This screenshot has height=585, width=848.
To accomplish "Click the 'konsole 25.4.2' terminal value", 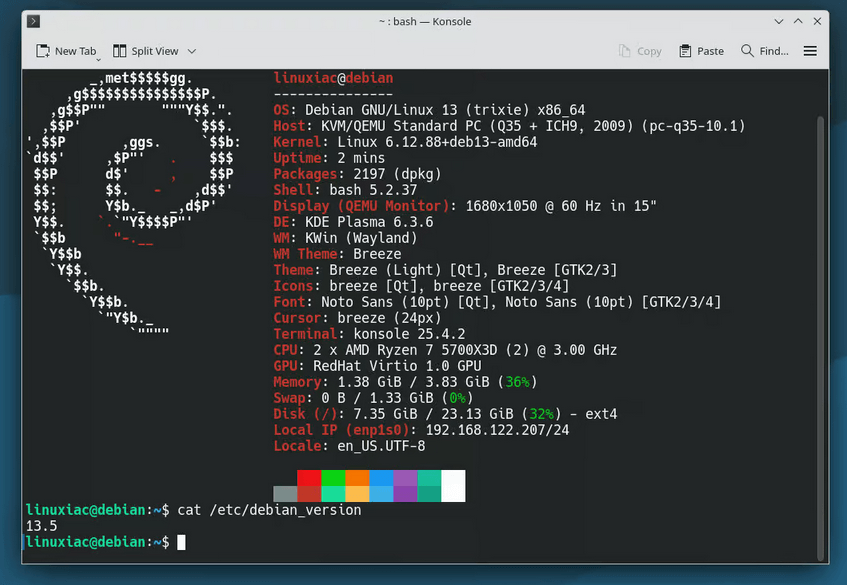I will [409, 334].
